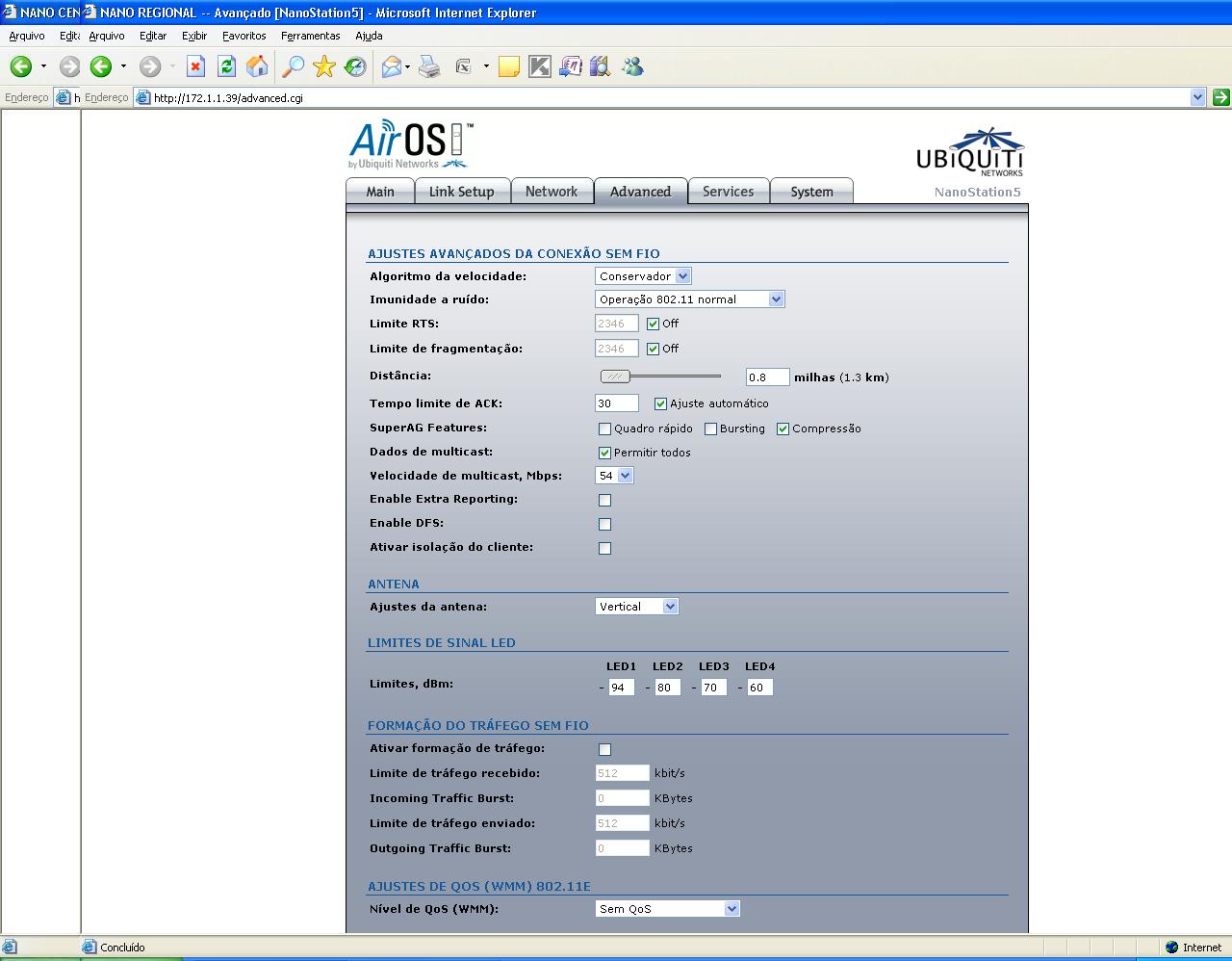The image size is (1232, 961).
Task: Disable the Compressão checkbox
Action: (x=783, y=429)
